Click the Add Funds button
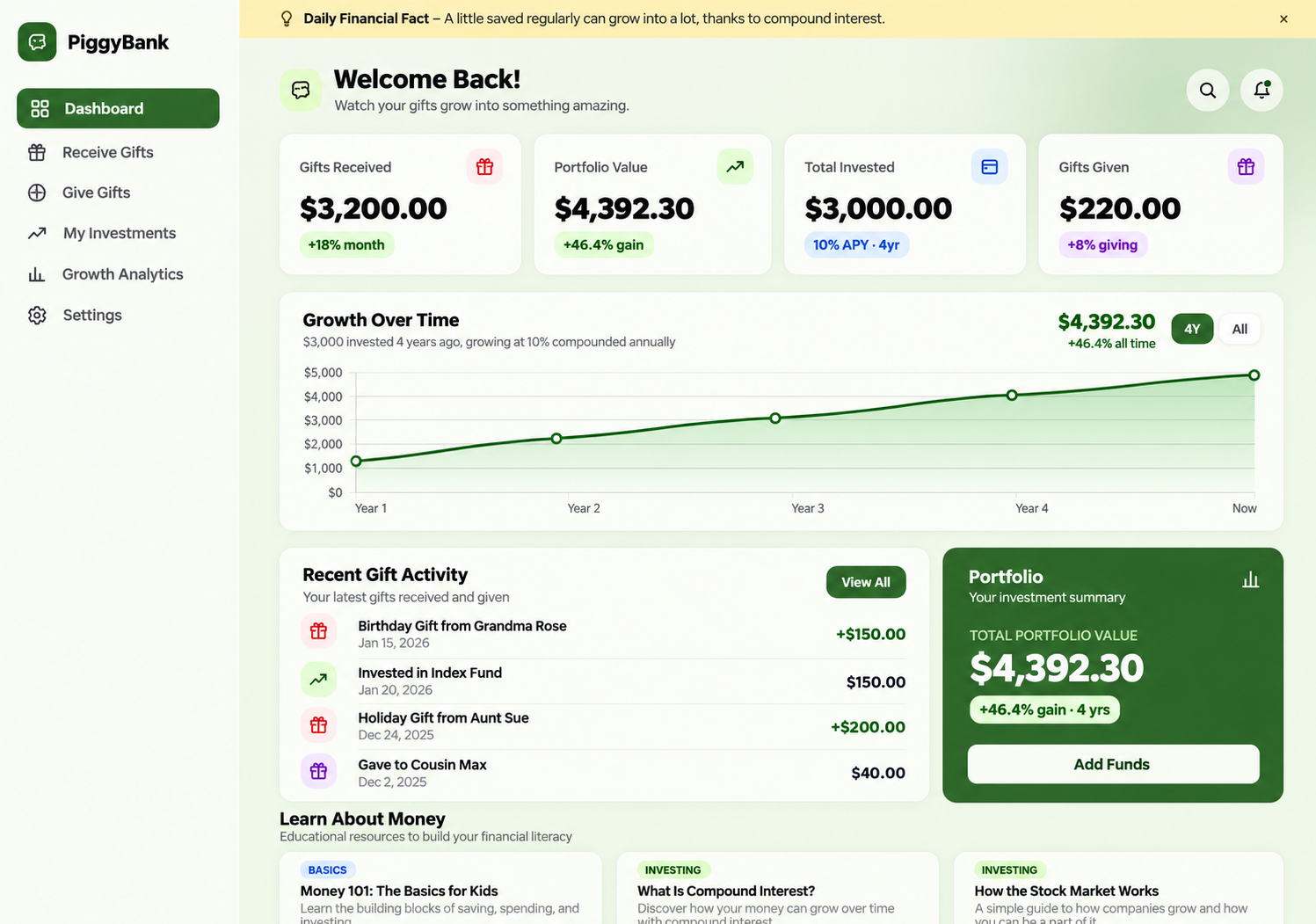1316x924 pixels. 1113,764
